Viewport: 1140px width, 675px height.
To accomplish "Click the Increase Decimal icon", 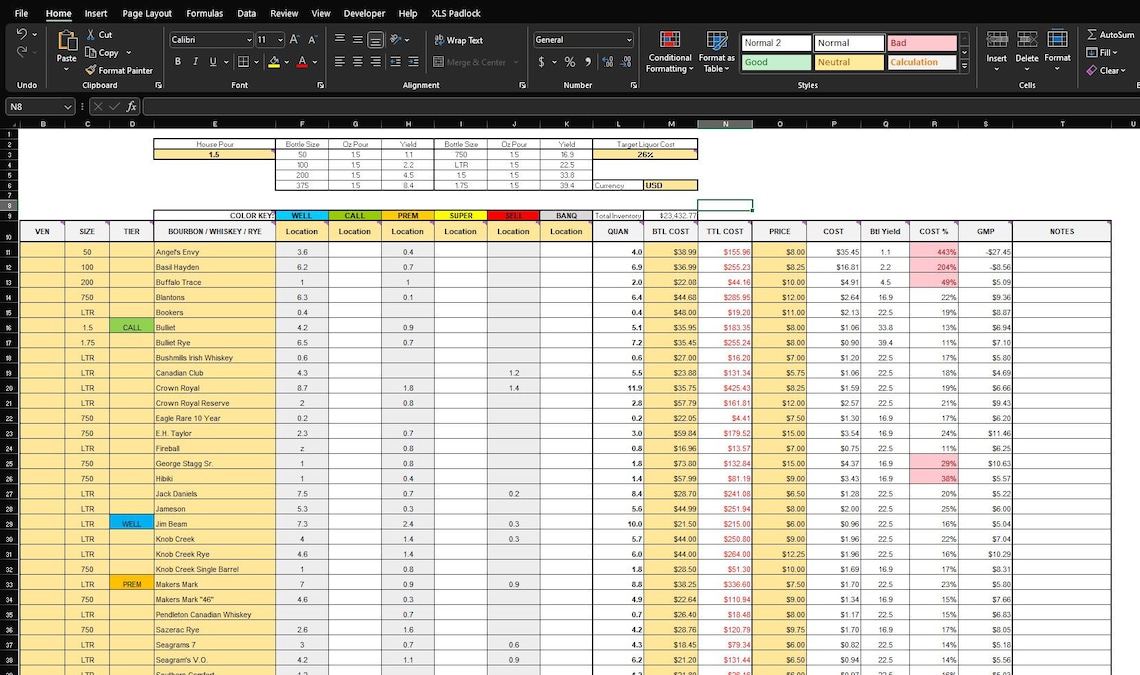I will 608,62.
